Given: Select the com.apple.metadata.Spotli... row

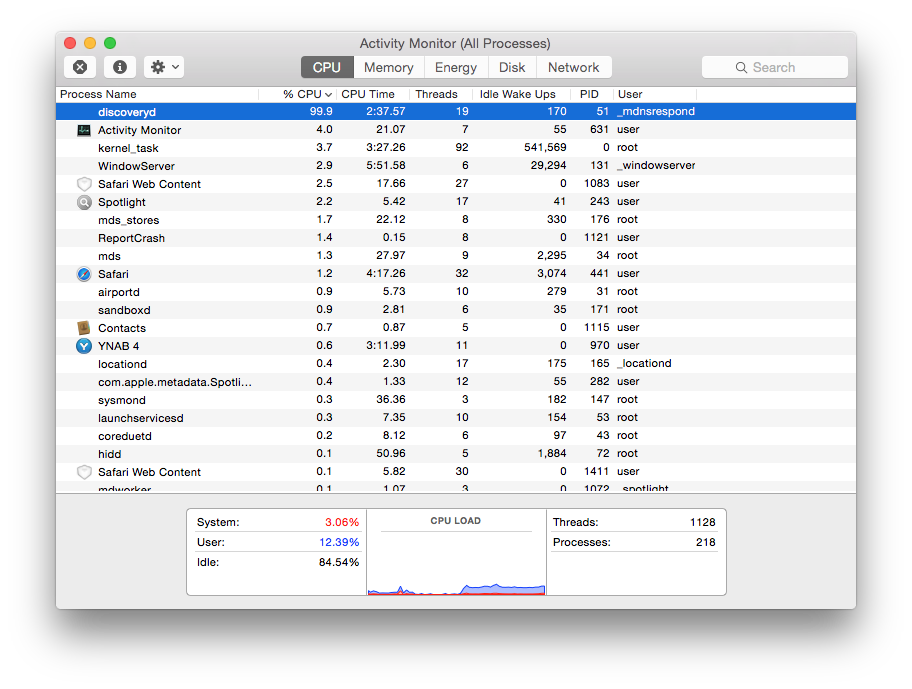Looking at the screenshot, I should point(456,382).
